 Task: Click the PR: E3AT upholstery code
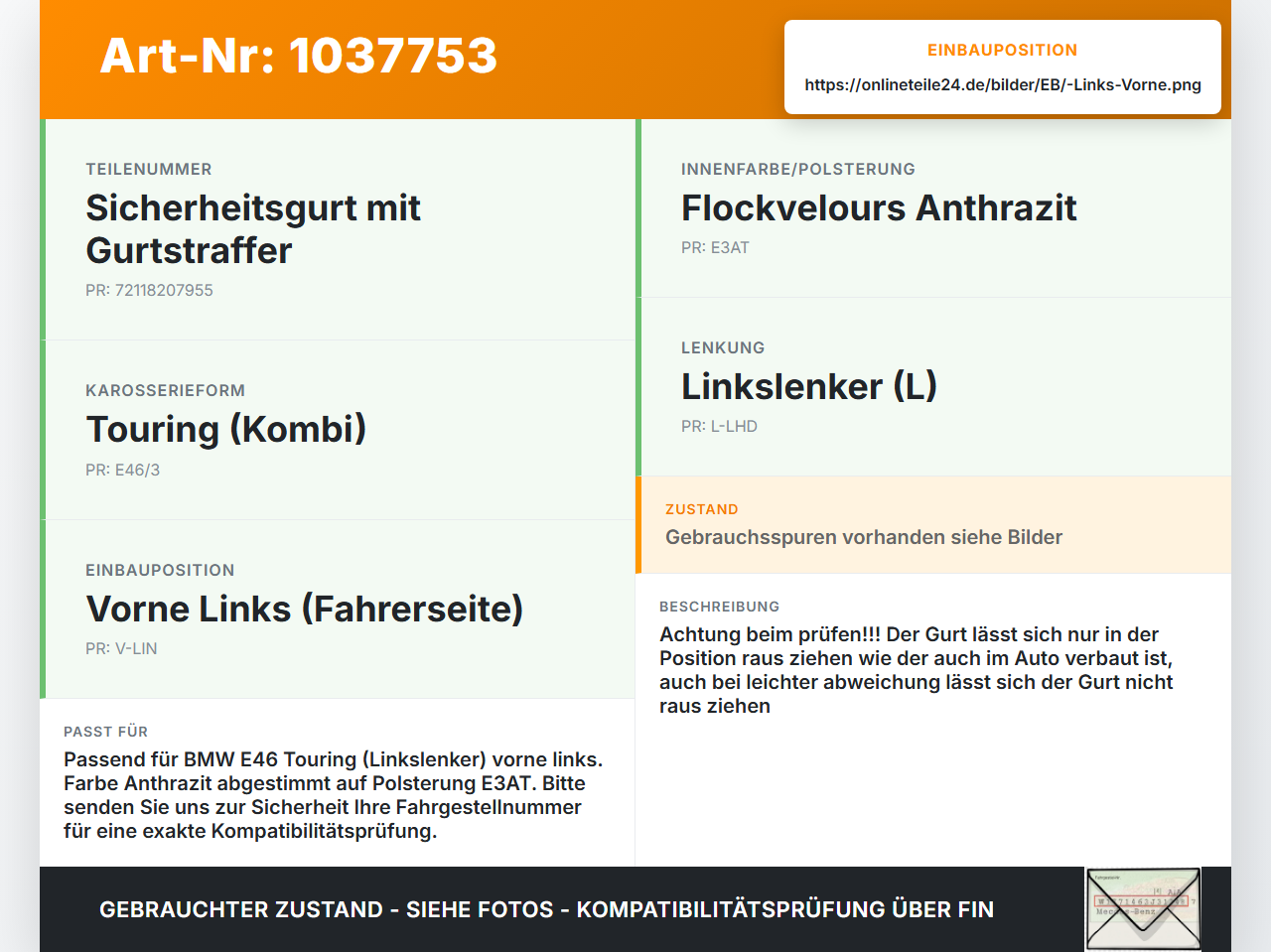coord(715,247)
